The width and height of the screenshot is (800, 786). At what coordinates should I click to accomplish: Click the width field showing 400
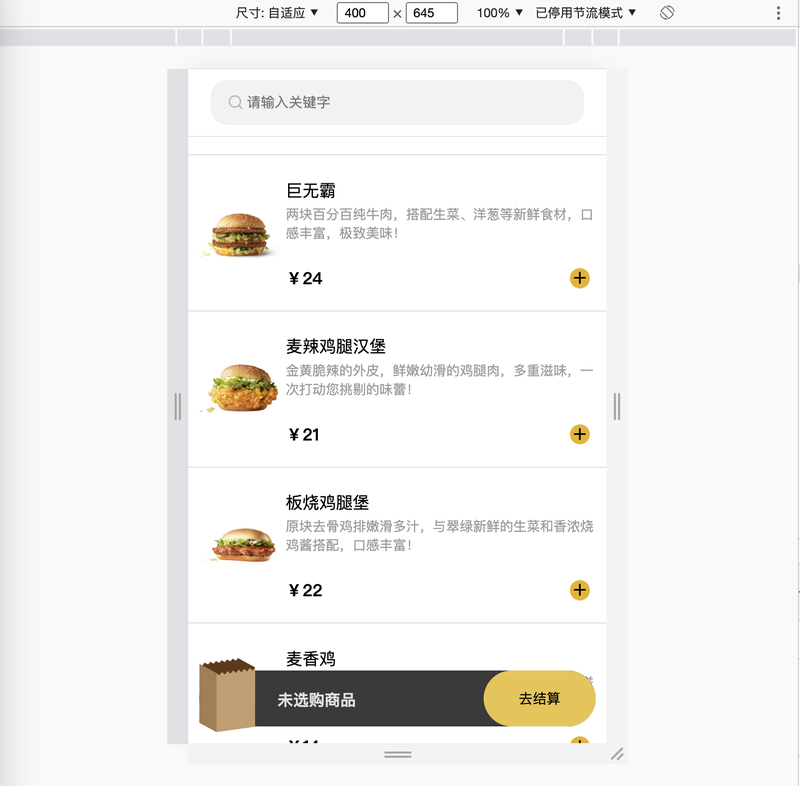[363, 13]
